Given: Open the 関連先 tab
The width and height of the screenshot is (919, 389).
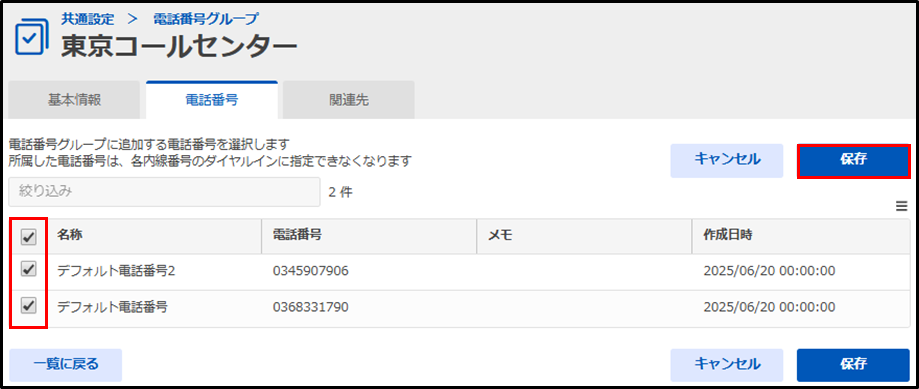Looking at the screenshot, I should click(349, 100).
